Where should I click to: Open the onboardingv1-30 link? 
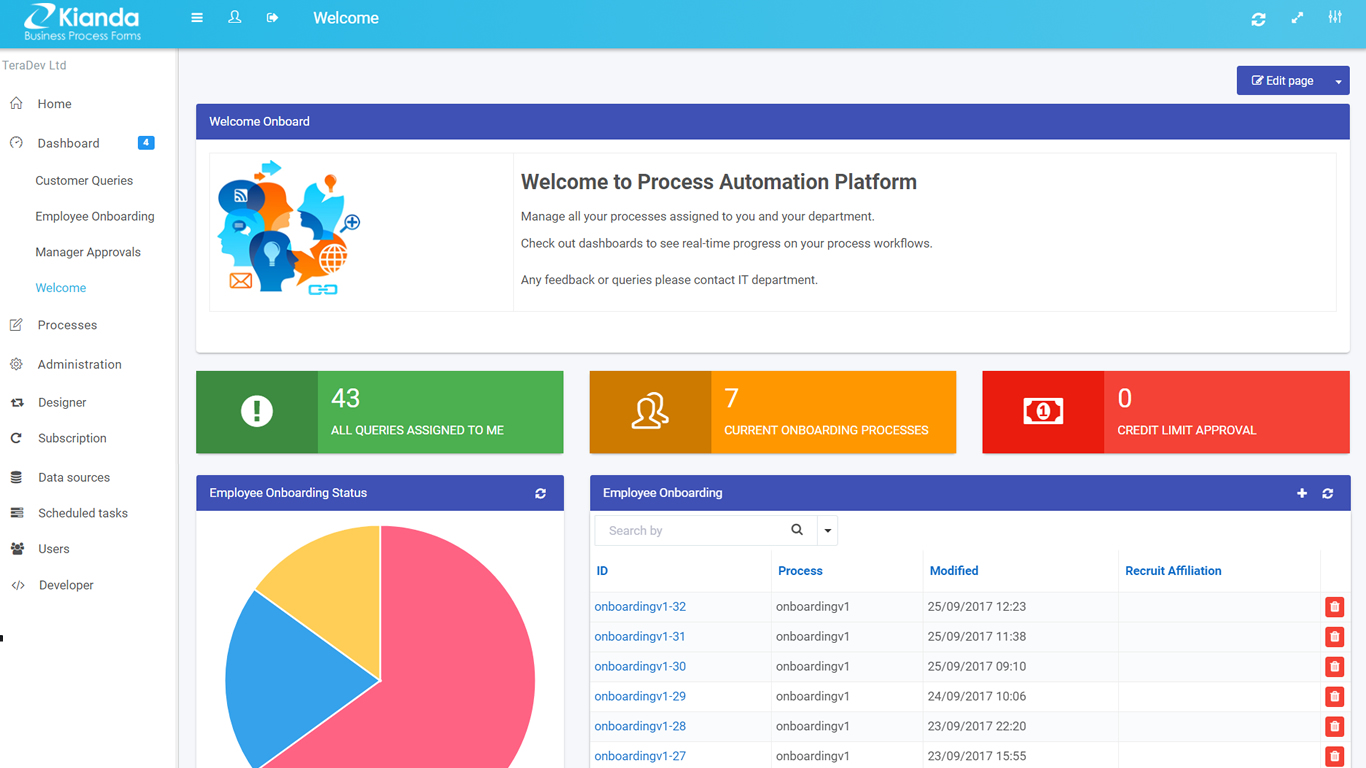[x=640, y=667]
